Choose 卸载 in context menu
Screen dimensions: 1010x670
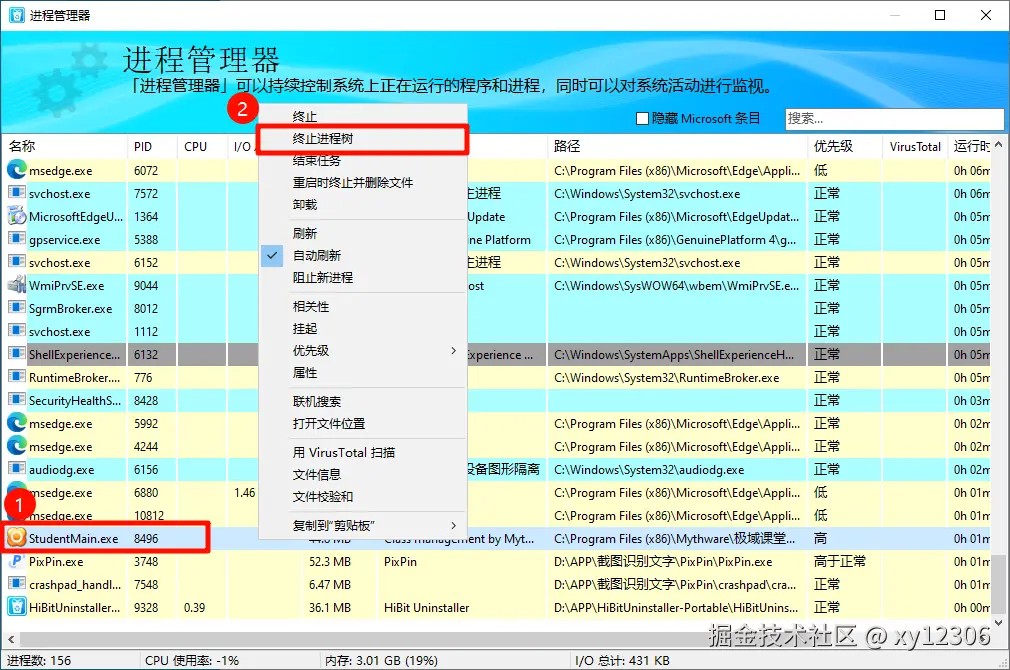[x=363, y=205]
